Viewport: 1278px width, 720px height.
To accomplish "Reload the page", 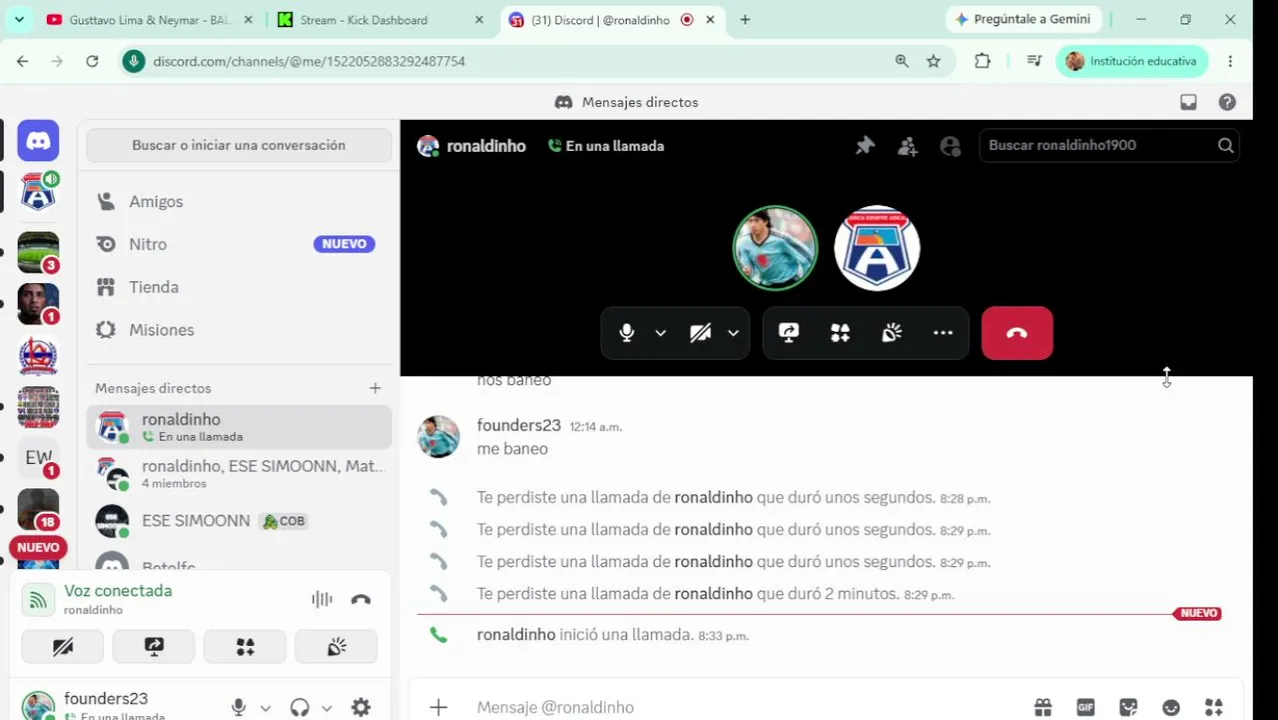I will pos(92,61).
